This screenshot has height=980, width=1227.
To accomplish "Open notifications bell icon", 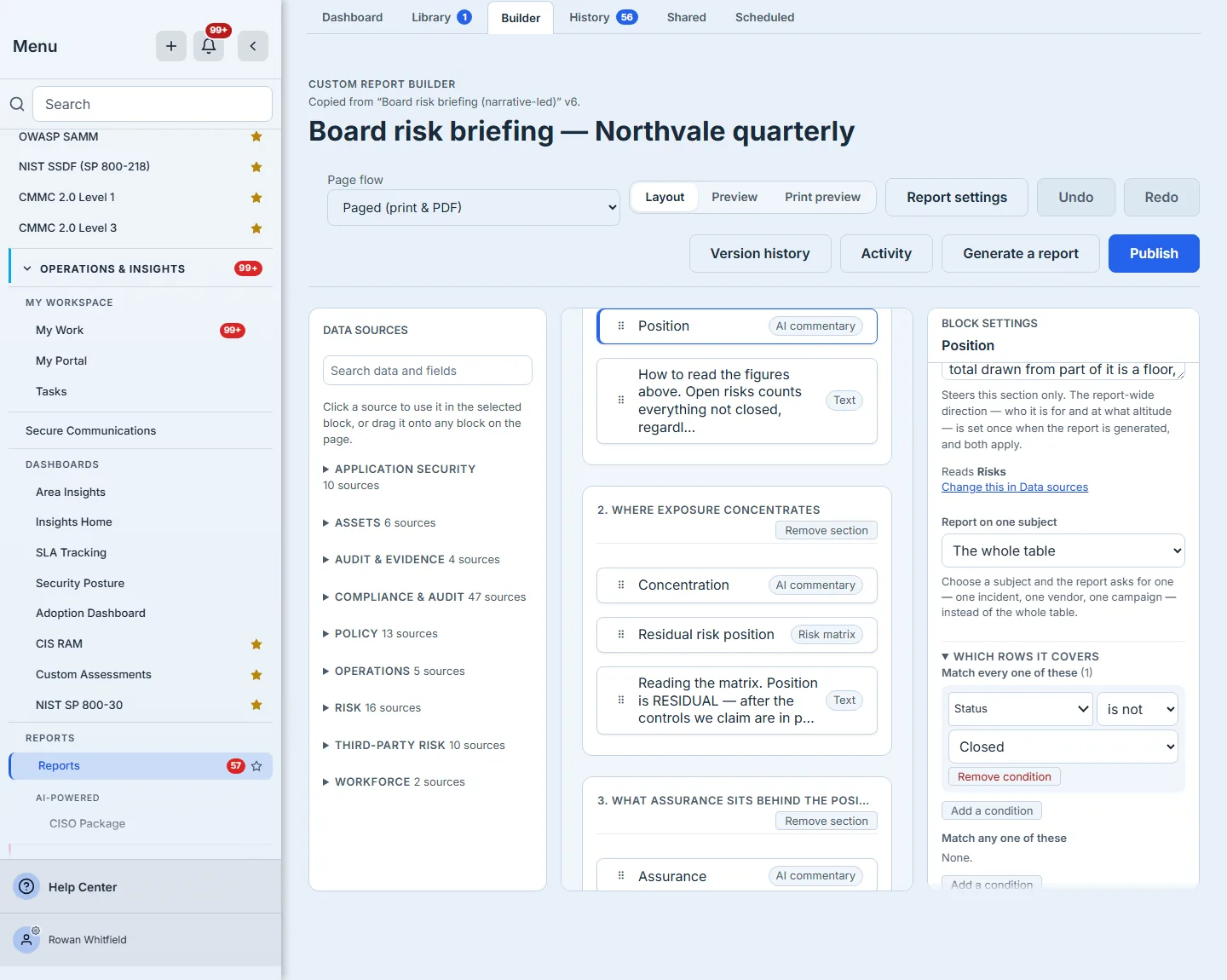I will tap(209, 46).
